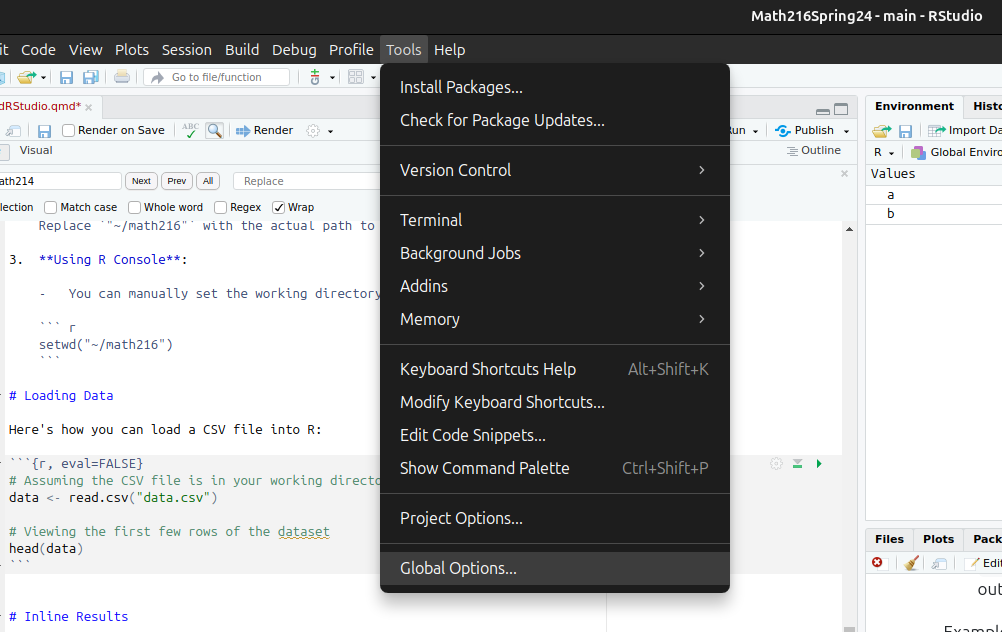
Task: Click the print document icon
Action: point(121,77)
